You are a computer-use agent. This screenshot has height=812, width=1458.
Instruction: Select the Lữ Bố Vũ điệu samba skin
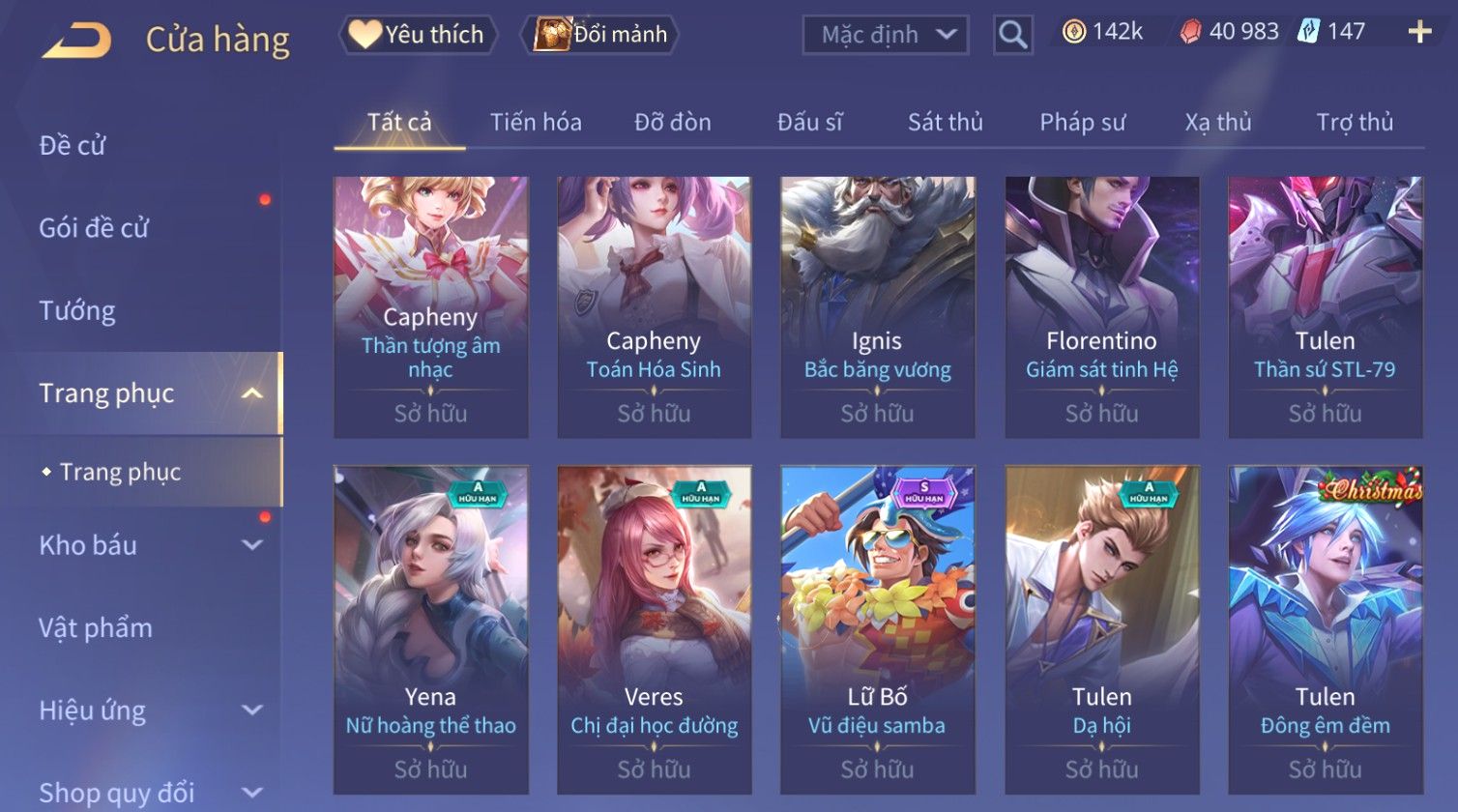click(x=877, y=629)
